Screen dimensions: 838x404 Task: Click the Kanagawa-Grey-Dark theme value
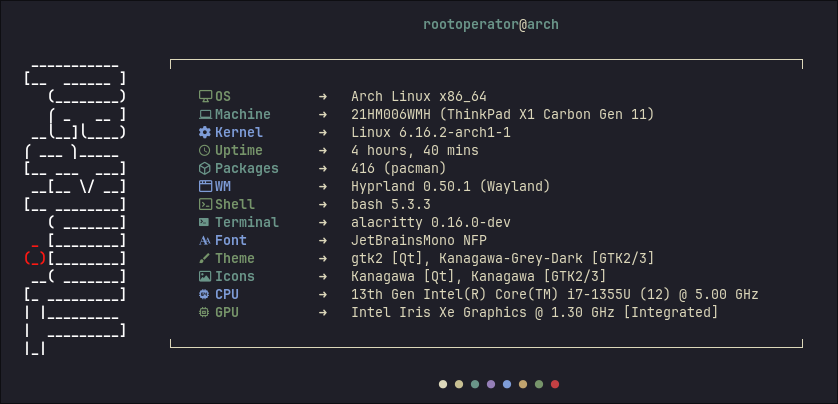click(502, 259)
